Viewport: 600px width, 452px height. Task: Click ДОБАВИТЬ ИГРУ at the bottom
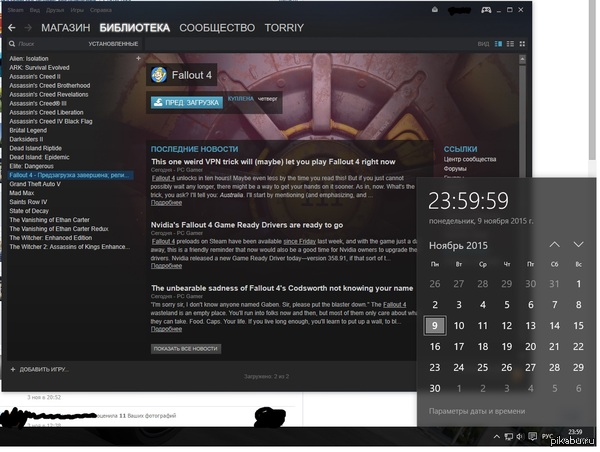click(39, 369)
